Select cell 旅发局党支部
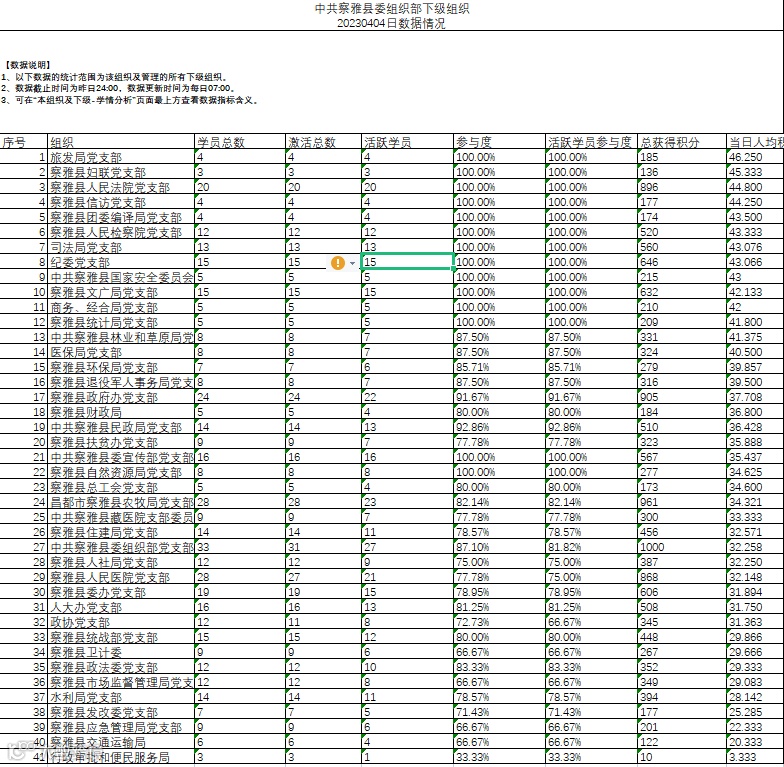The width and height of the screenshot is (784, 767). (x=121, y=157)
